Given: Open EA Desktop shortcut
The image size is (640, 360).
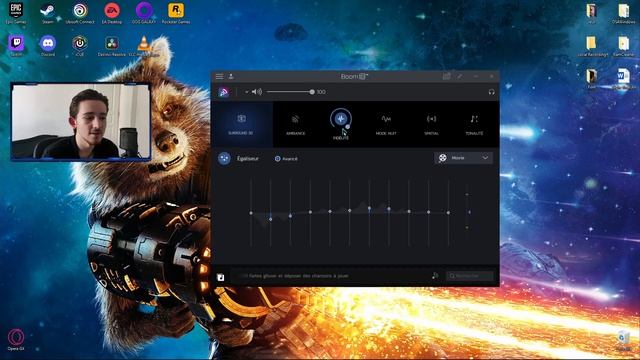Looking at the screenshot, I should 112,13.
